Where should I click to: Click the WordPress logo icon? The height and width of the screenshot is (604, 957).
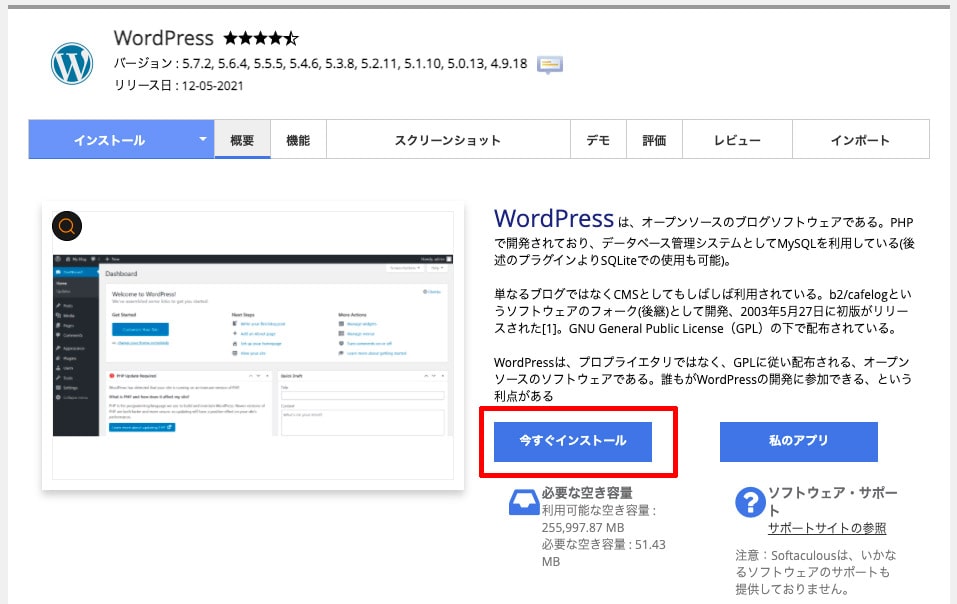coord(72,63)
